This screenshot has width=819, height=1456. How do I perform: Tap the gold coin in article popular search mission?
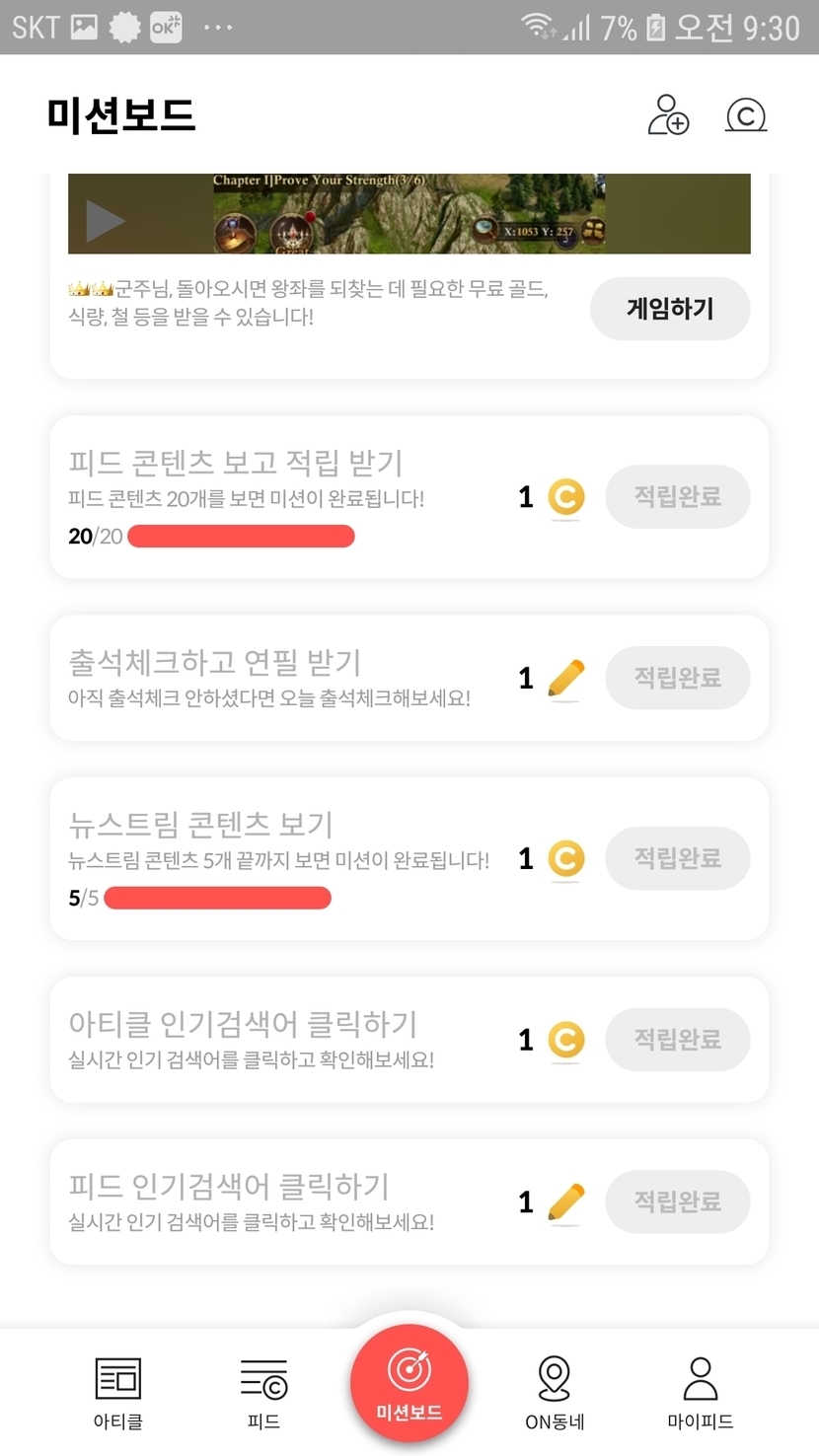[x=565, y=1040]
